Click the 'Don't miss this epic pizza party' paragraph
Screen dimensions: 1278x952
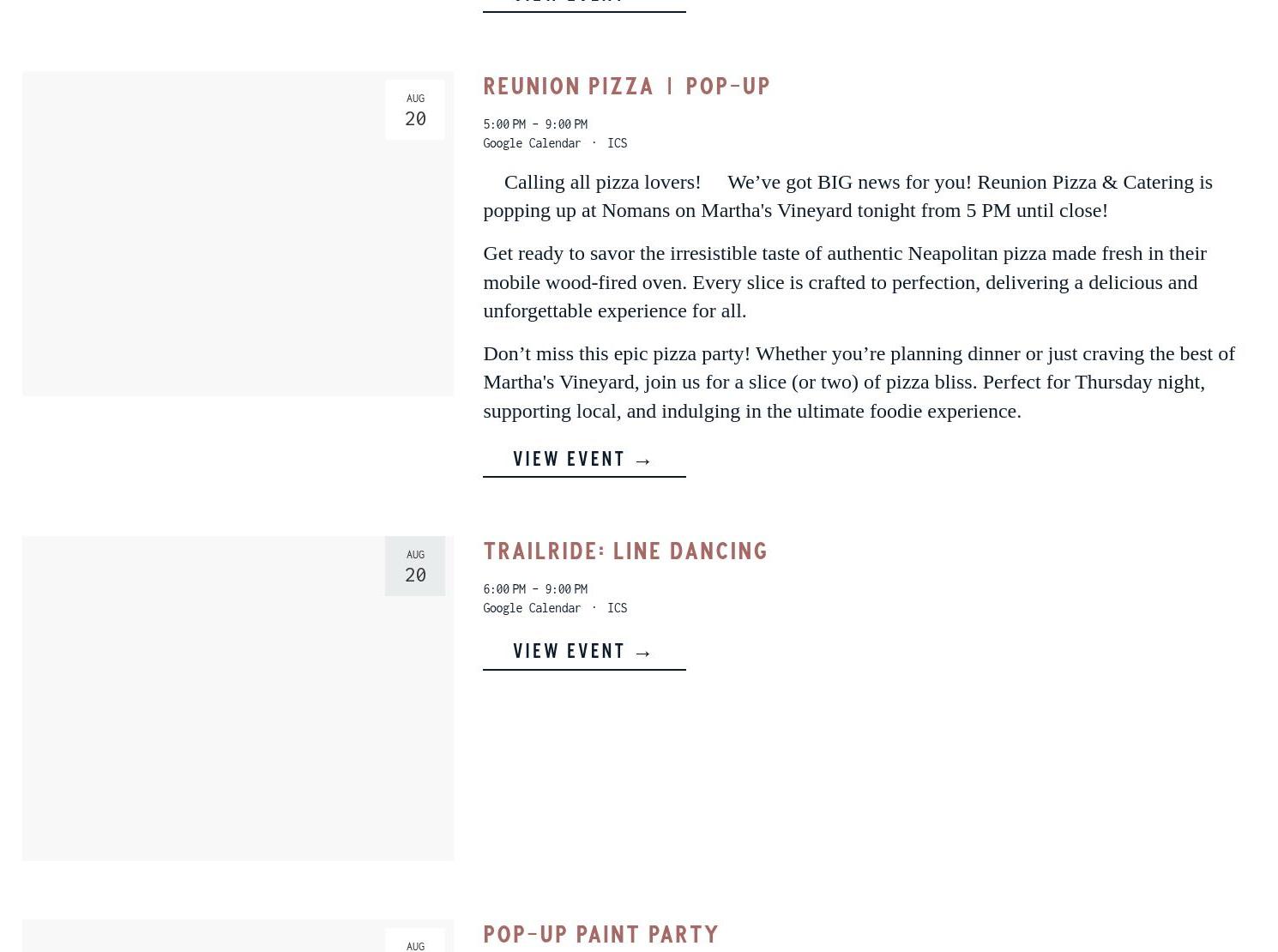click(858, 382)
